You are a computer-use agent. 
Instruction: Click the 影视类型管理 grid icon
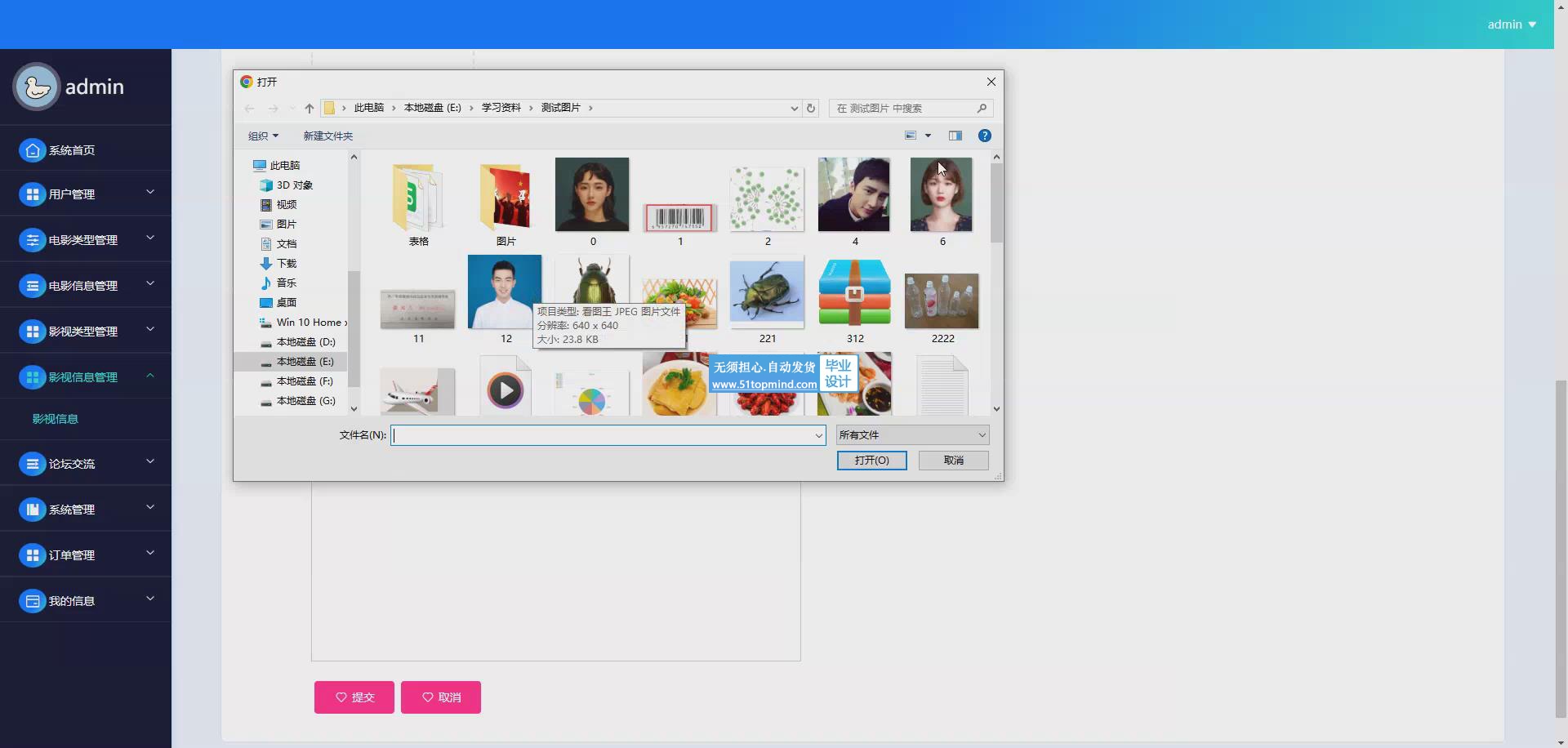coord(32,332)
